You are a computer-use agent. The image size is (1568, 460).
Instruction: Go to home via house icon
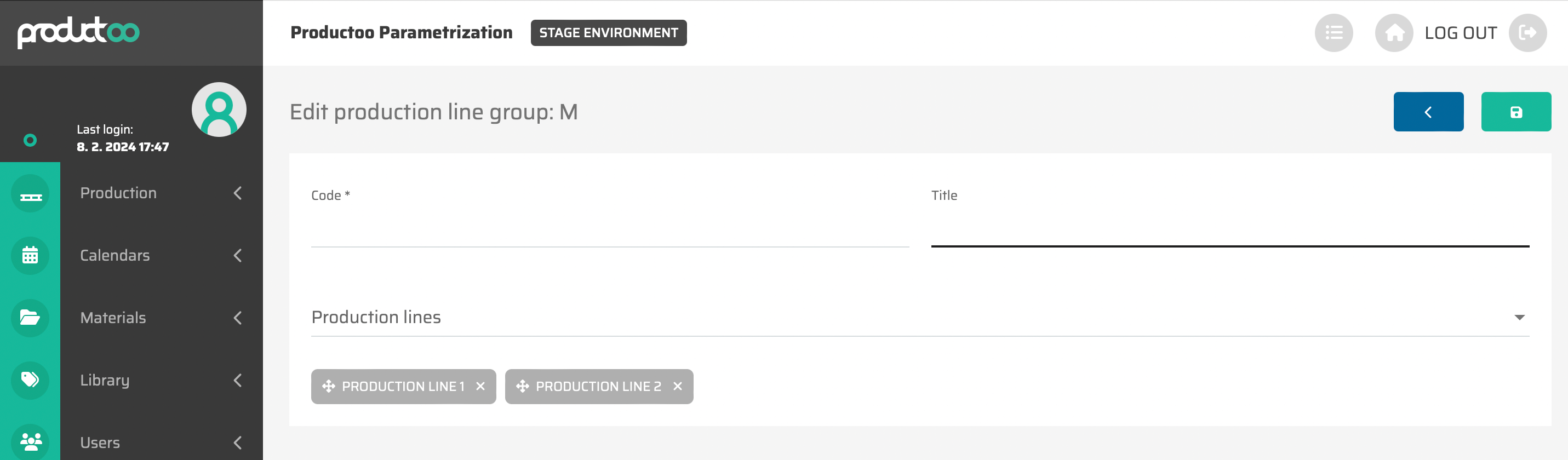tap(1394, 33)
